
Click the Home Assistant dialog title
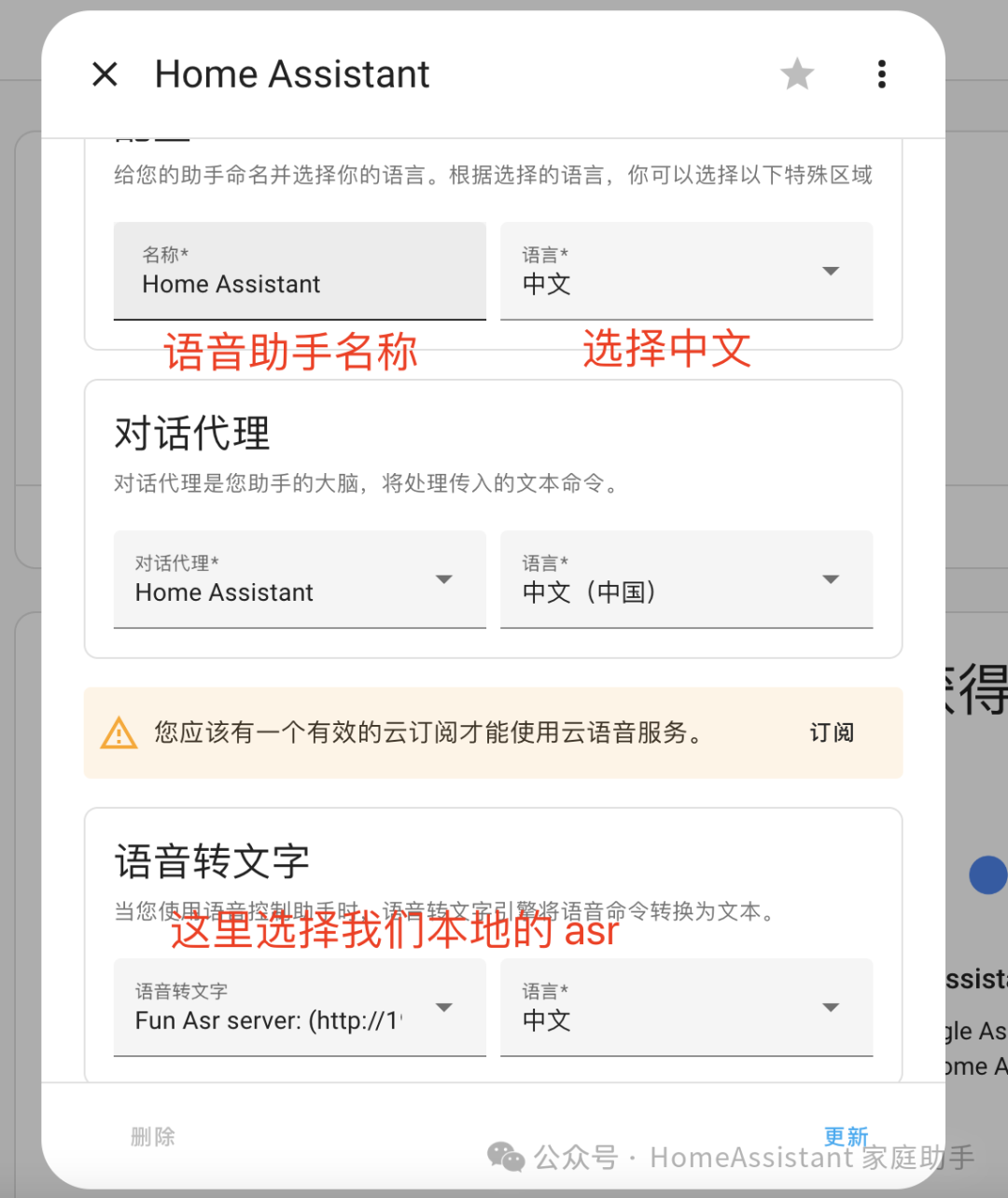pyautogui.click(x=292, y=74)
